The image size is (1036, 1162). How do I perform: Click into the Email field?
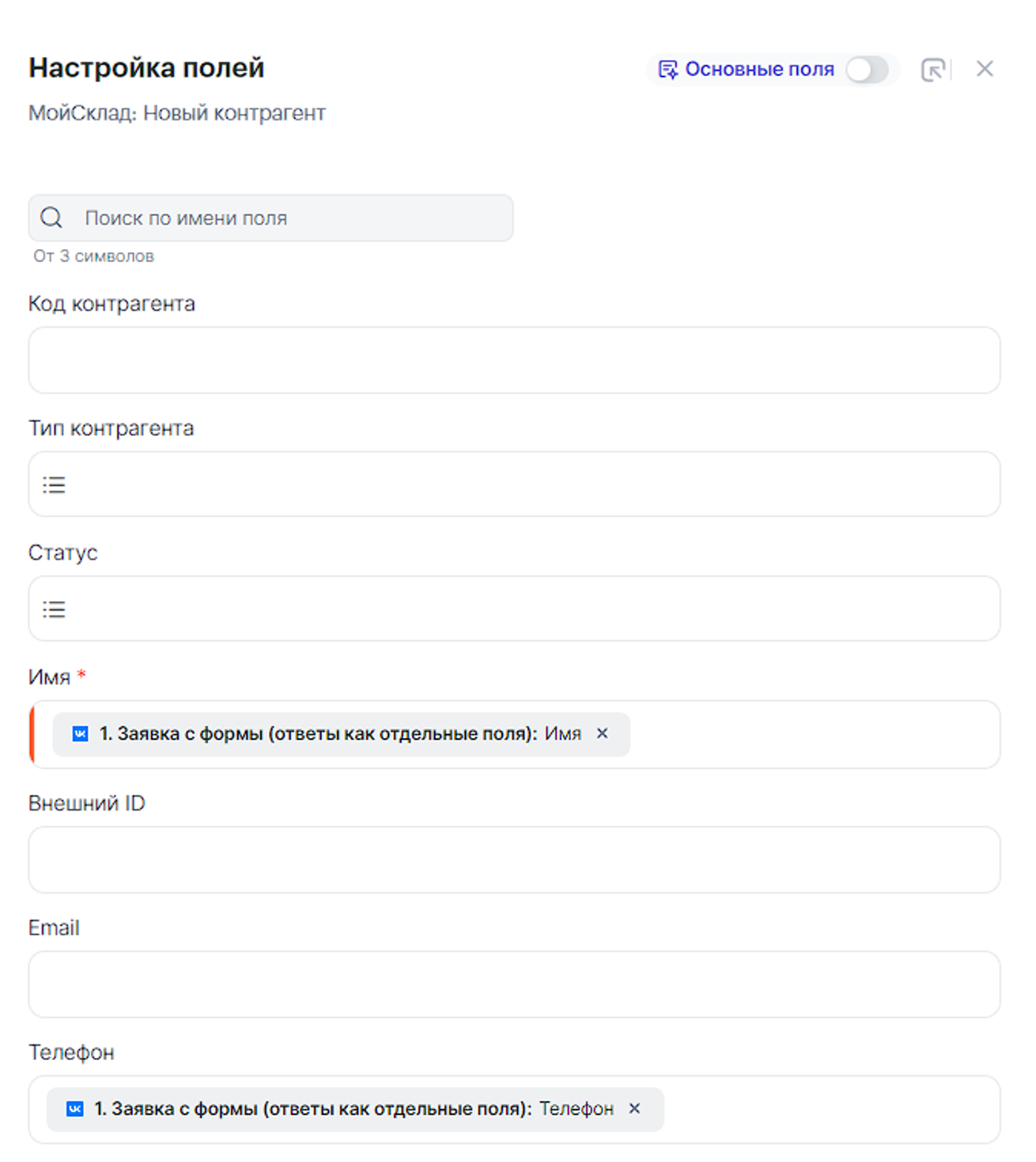514,984
